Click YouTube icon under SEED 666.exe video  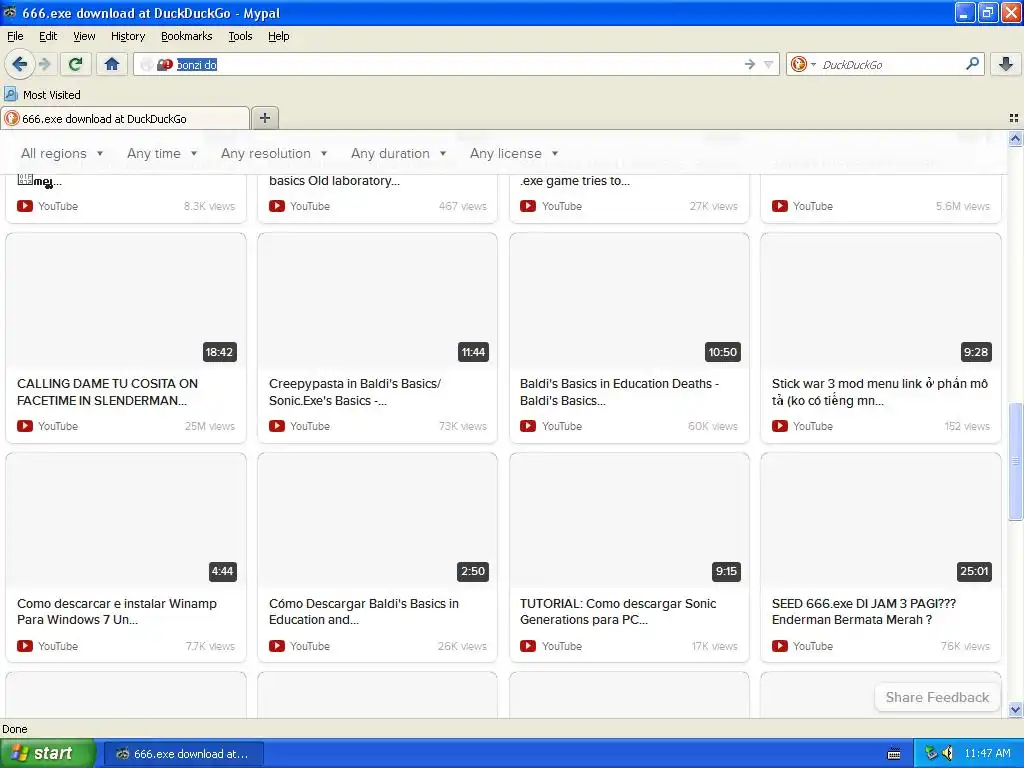click(x=780, y=646)
